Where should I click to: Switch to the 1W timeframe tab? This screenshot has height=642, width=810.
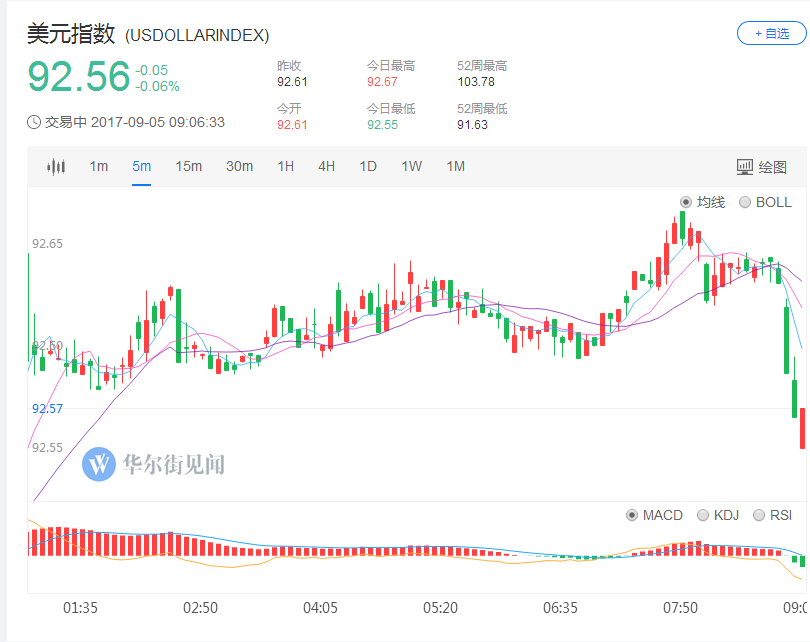412,166
